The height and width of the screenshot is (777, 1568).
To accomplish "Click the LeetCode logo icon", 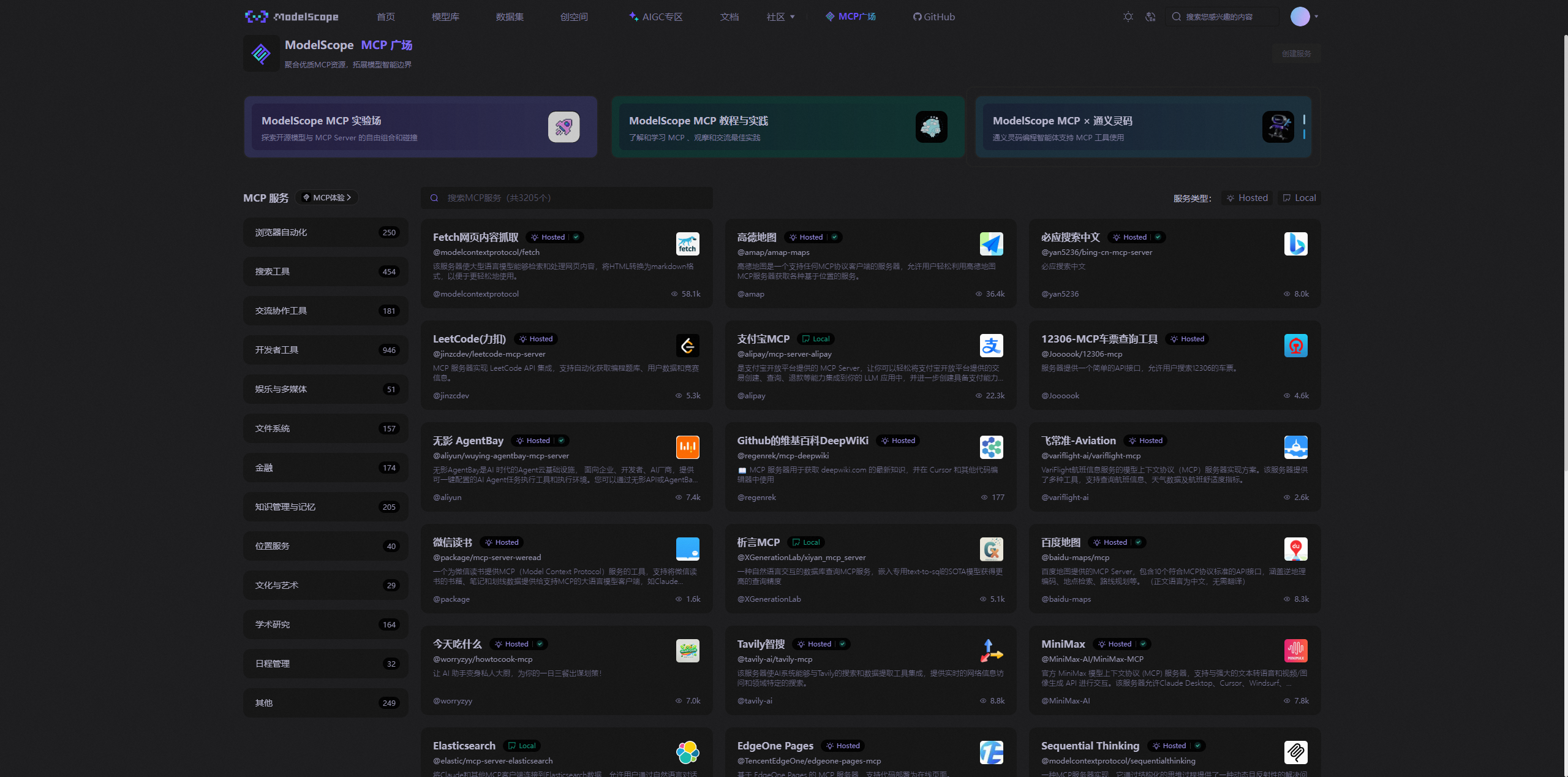I will (x=687, y=346).
